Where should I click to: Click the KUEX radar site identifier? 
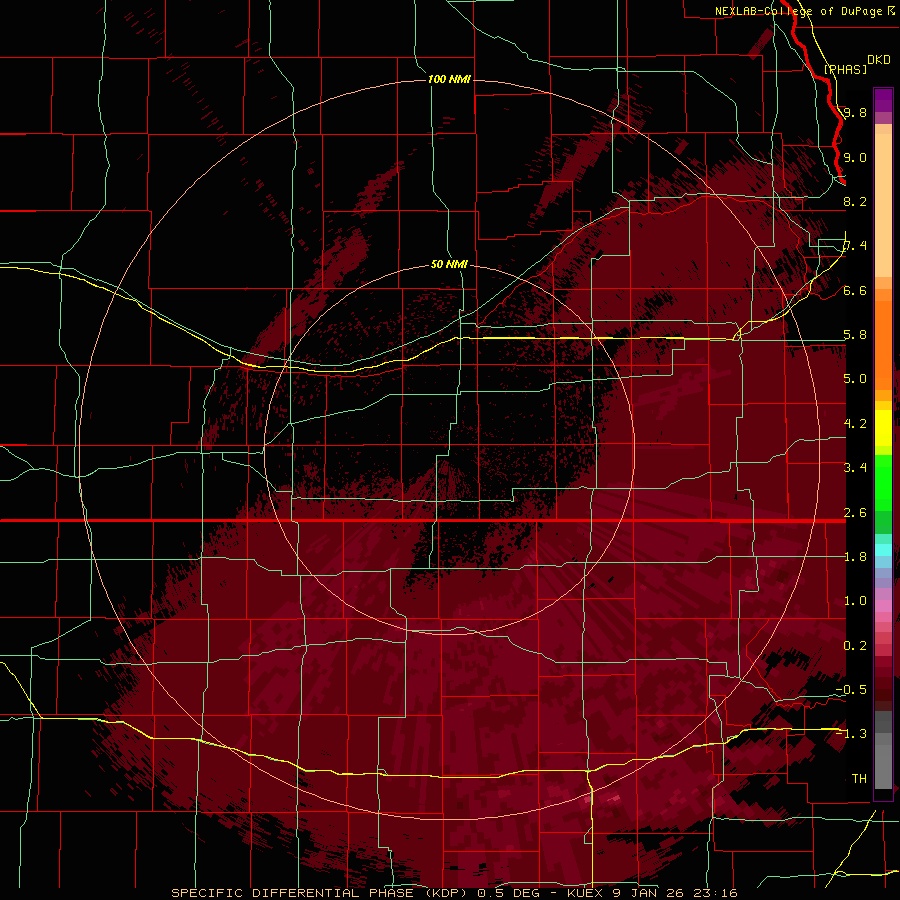click(585, 893)
